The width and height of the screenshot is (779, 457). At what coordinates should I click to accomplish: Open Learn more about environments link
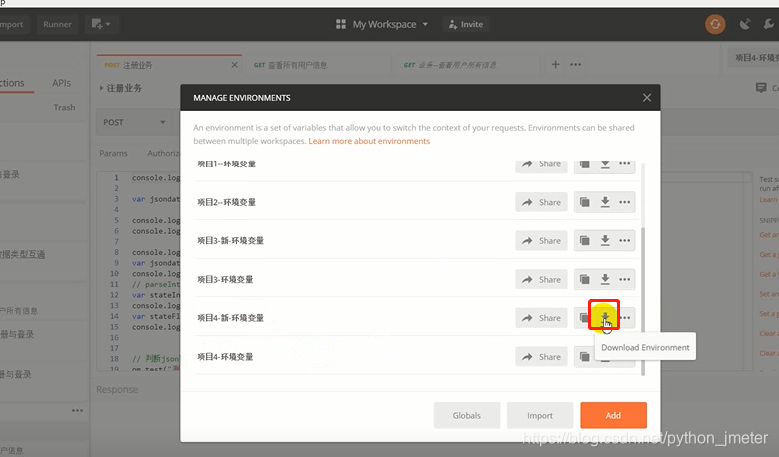(x=369, y=141)
